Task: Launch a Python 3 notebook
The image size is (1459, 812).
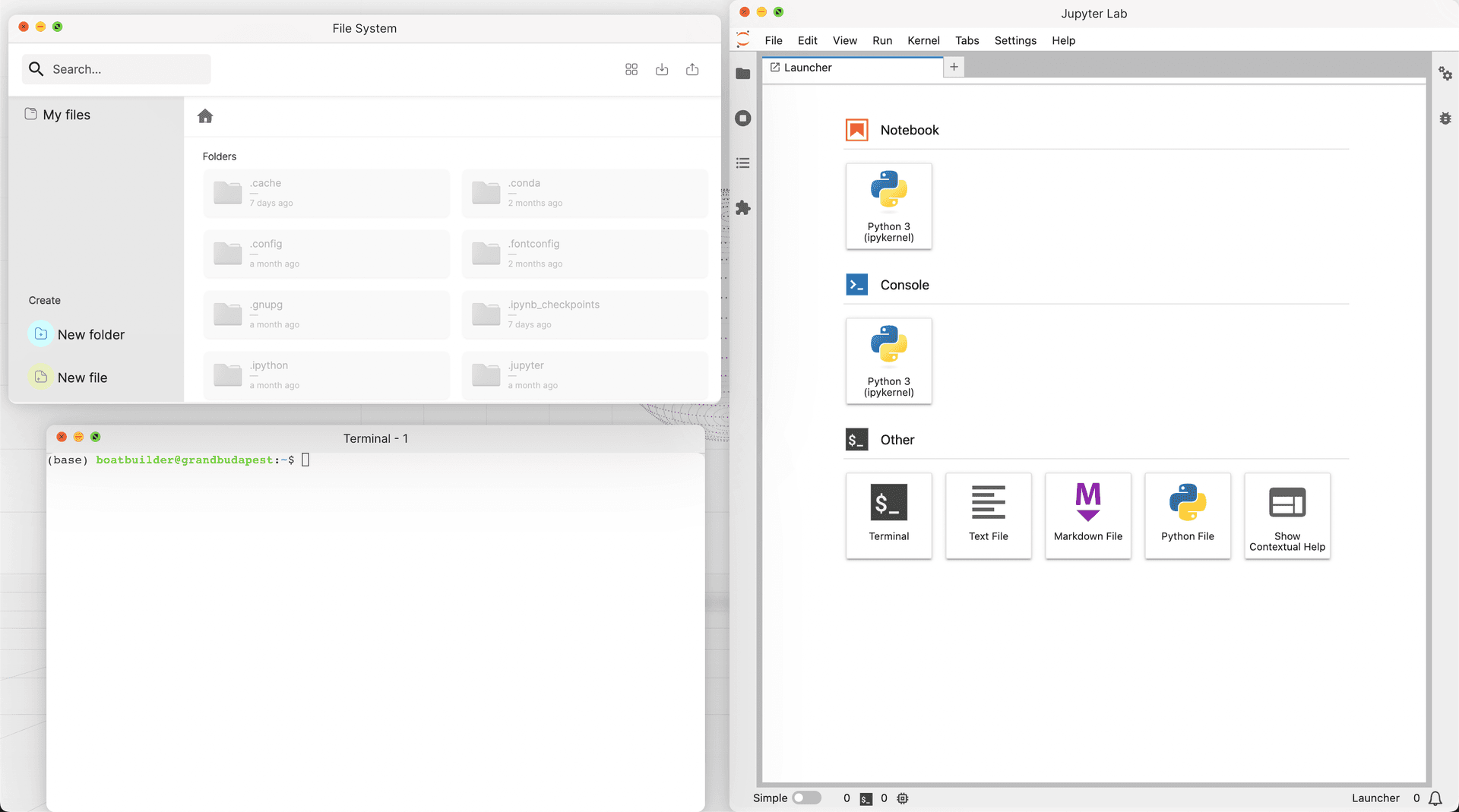Action: click(x=888, y=206)
